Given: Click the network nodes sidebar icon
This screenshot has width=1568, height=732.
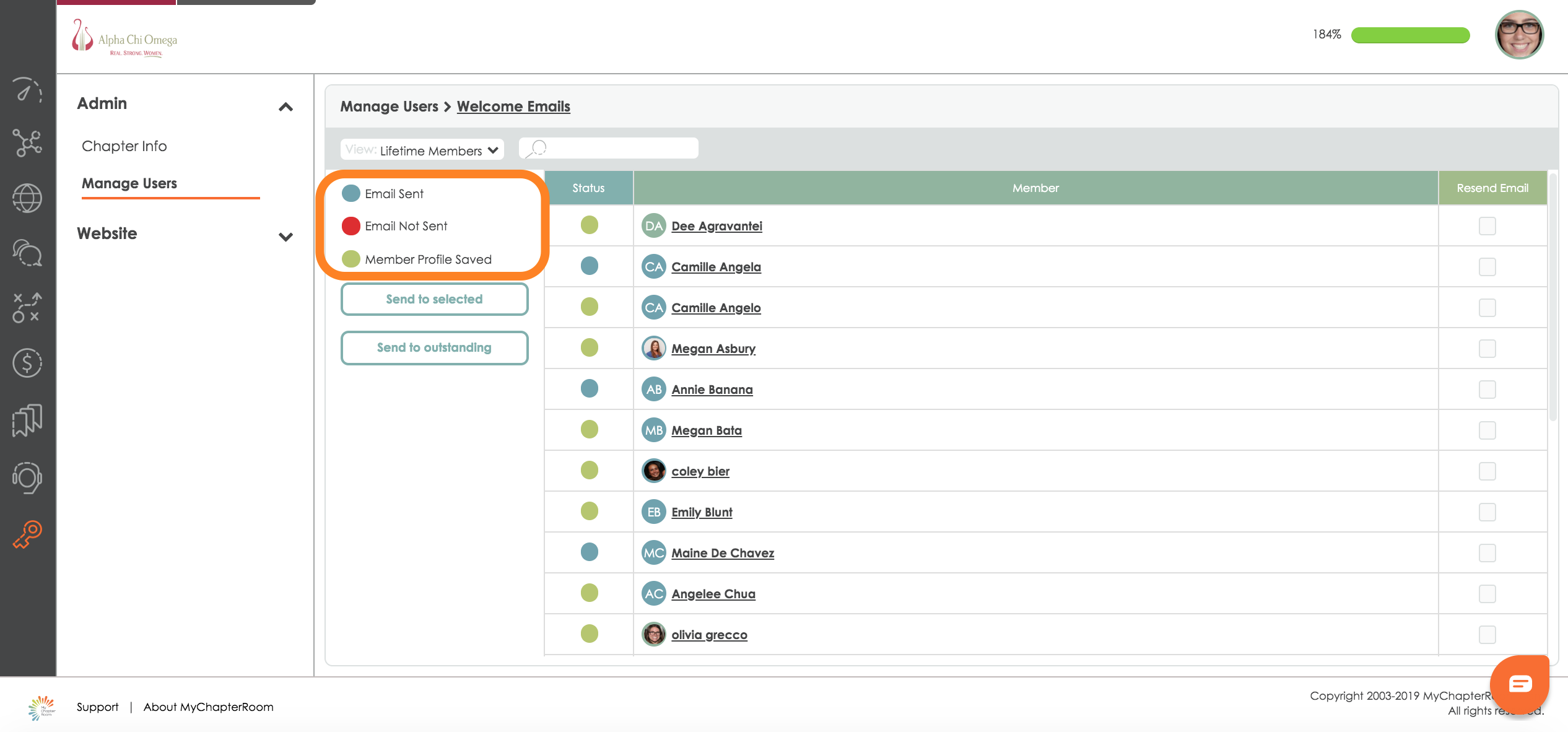Looking at the screenshot, I should (27, 143).
